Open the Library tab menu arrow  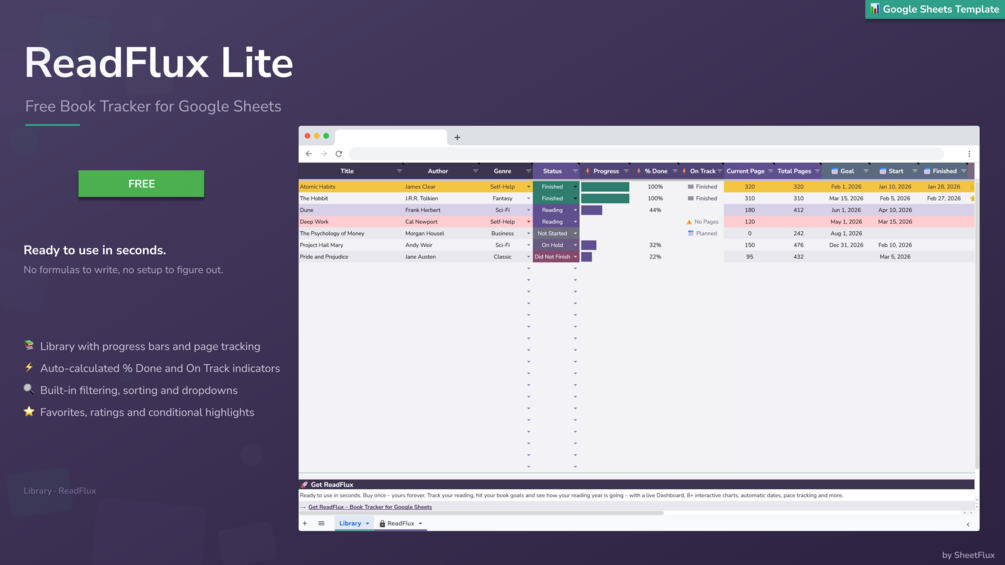(x=367, y=524)
